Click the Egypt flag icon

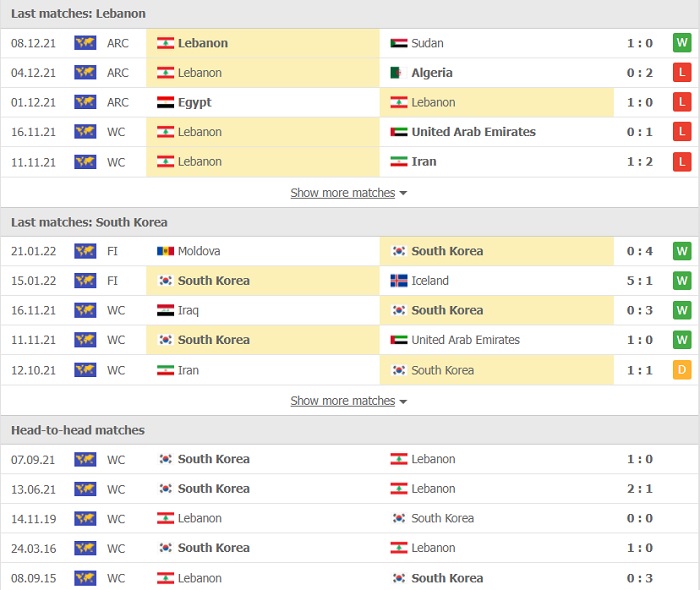[x=165, y=103]
